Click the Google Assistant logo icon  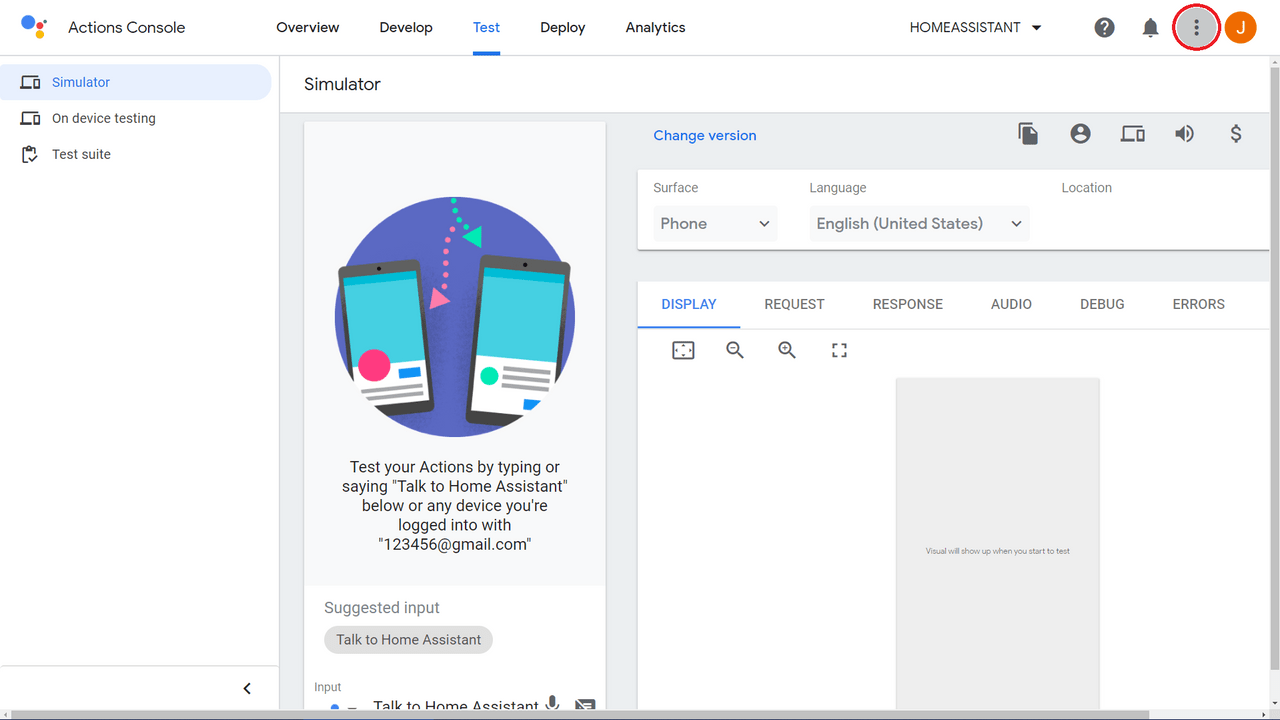[34, 27]
